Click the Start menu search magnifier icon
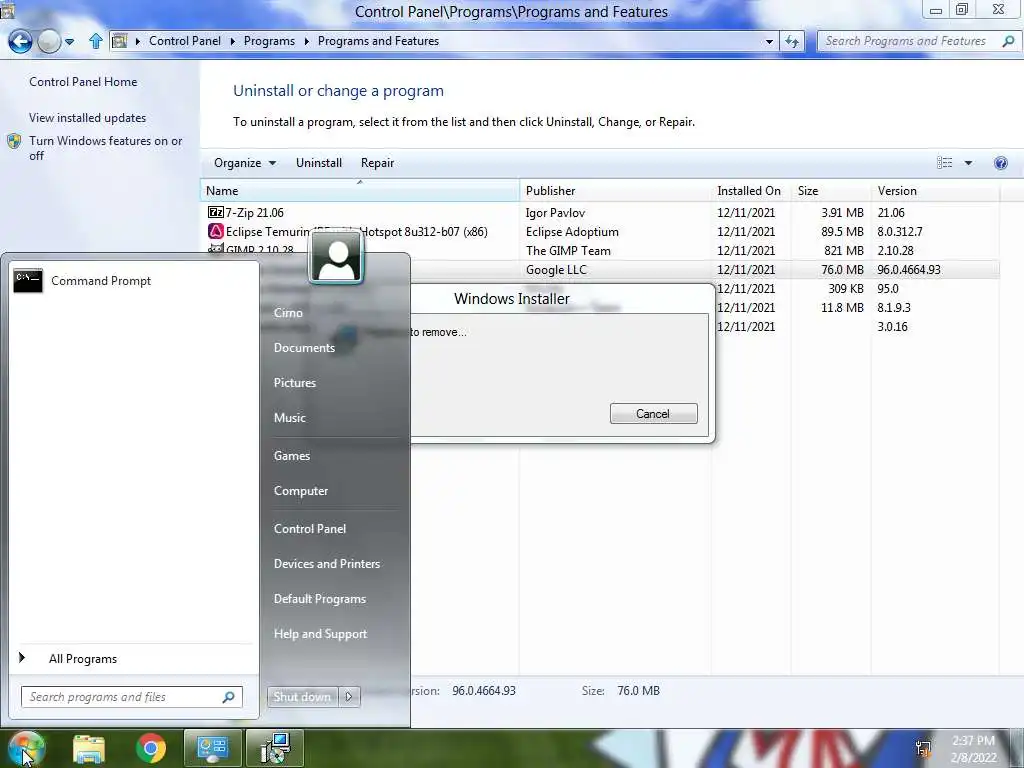 pos(228,697)
